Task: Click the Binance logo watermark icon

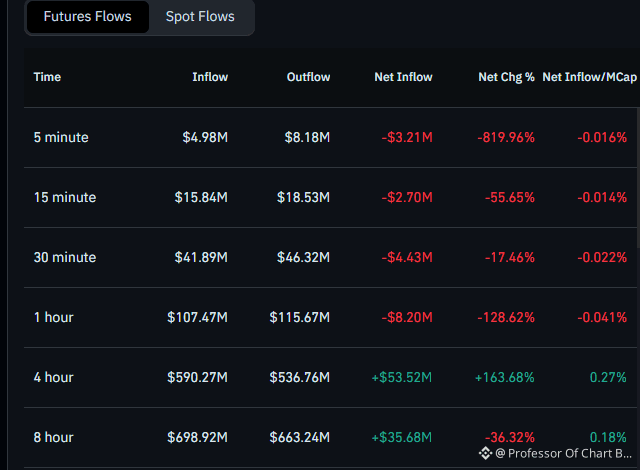Action: click(x=485, y=453)
